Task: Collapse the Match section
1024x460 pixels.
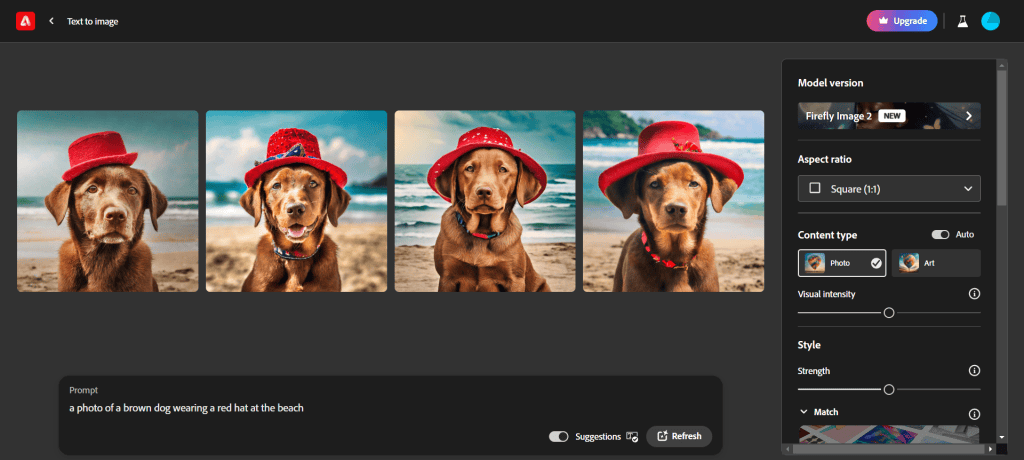Action: 804,412
